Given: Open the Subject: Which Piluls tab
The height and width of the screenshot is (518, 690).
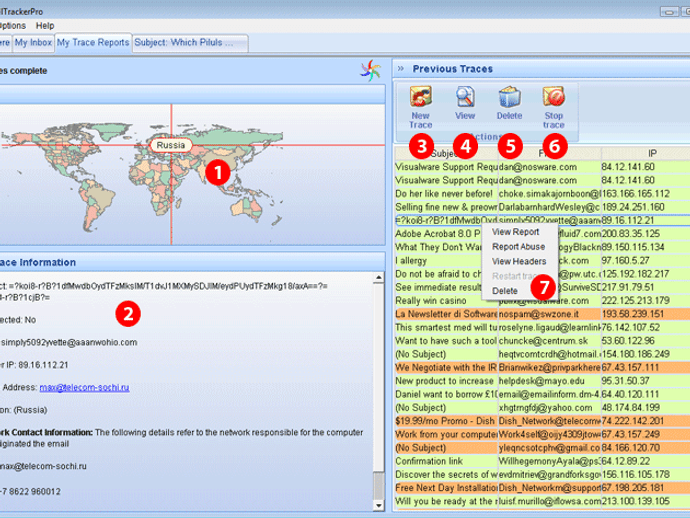Looking at the screenshot, I should pos(190,43).
